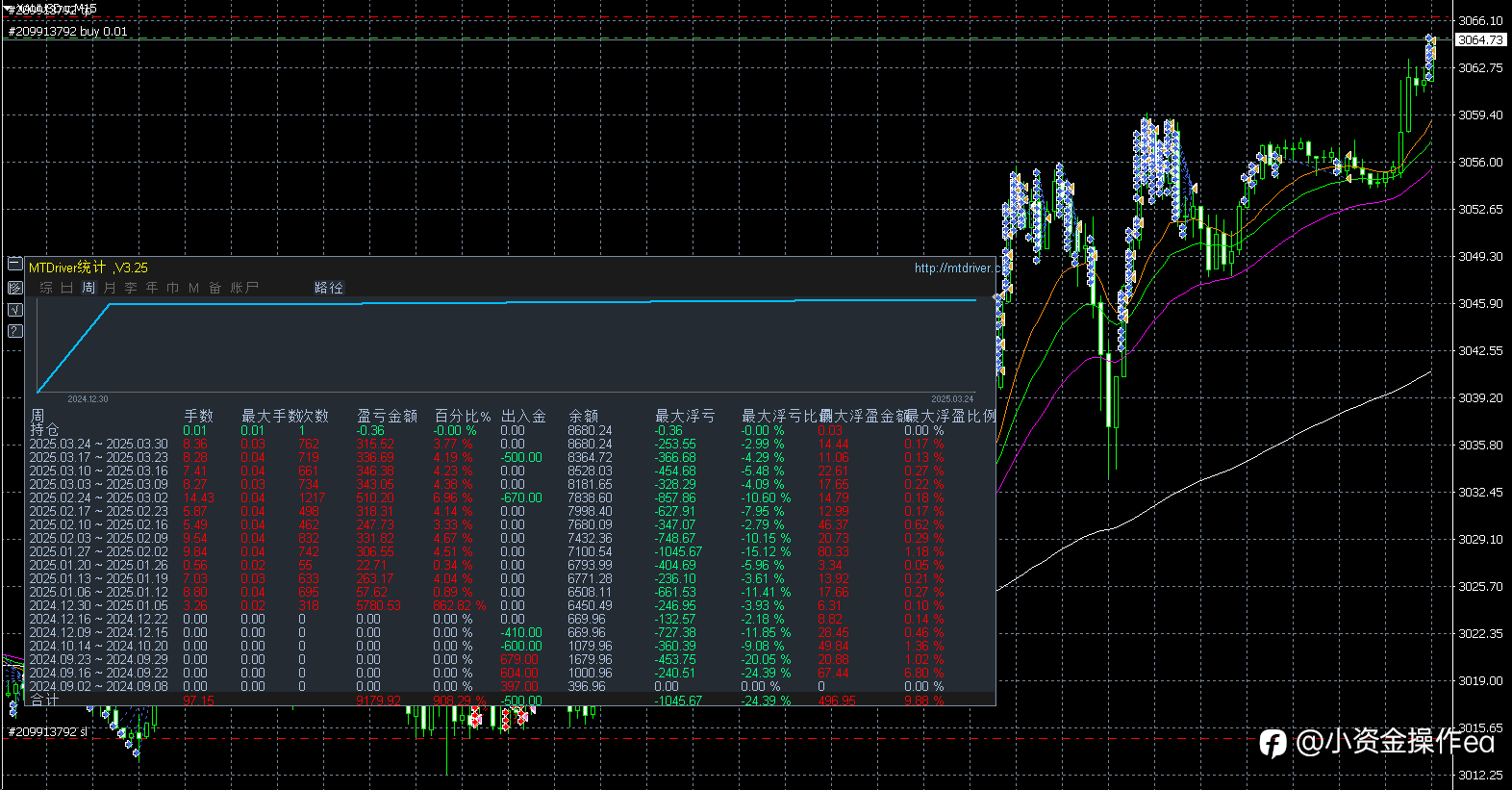The width and height of the screenshot is (1512, 790).
Task: Open the 备 tab in the statistics panel
Action: (215, 288)
